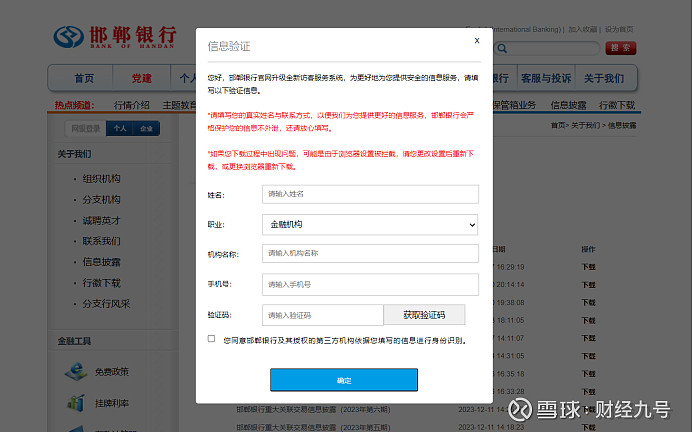Open 分支机构 in the sidebar
The image size is (693, 432).
pyautogui.click(x=101, y=199)
